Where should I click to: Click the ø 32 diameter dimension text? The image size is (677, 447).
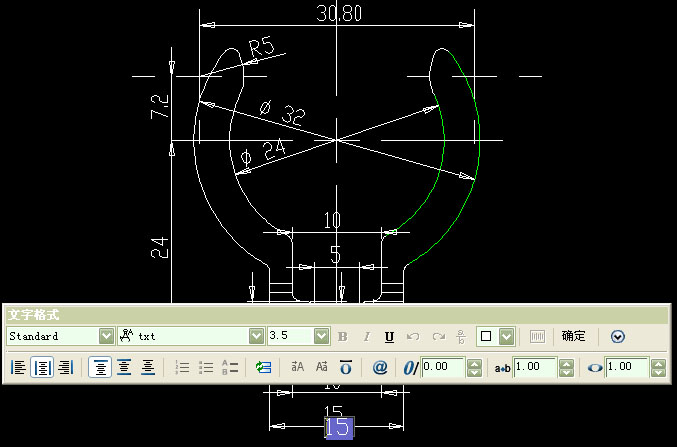point(283,112)
